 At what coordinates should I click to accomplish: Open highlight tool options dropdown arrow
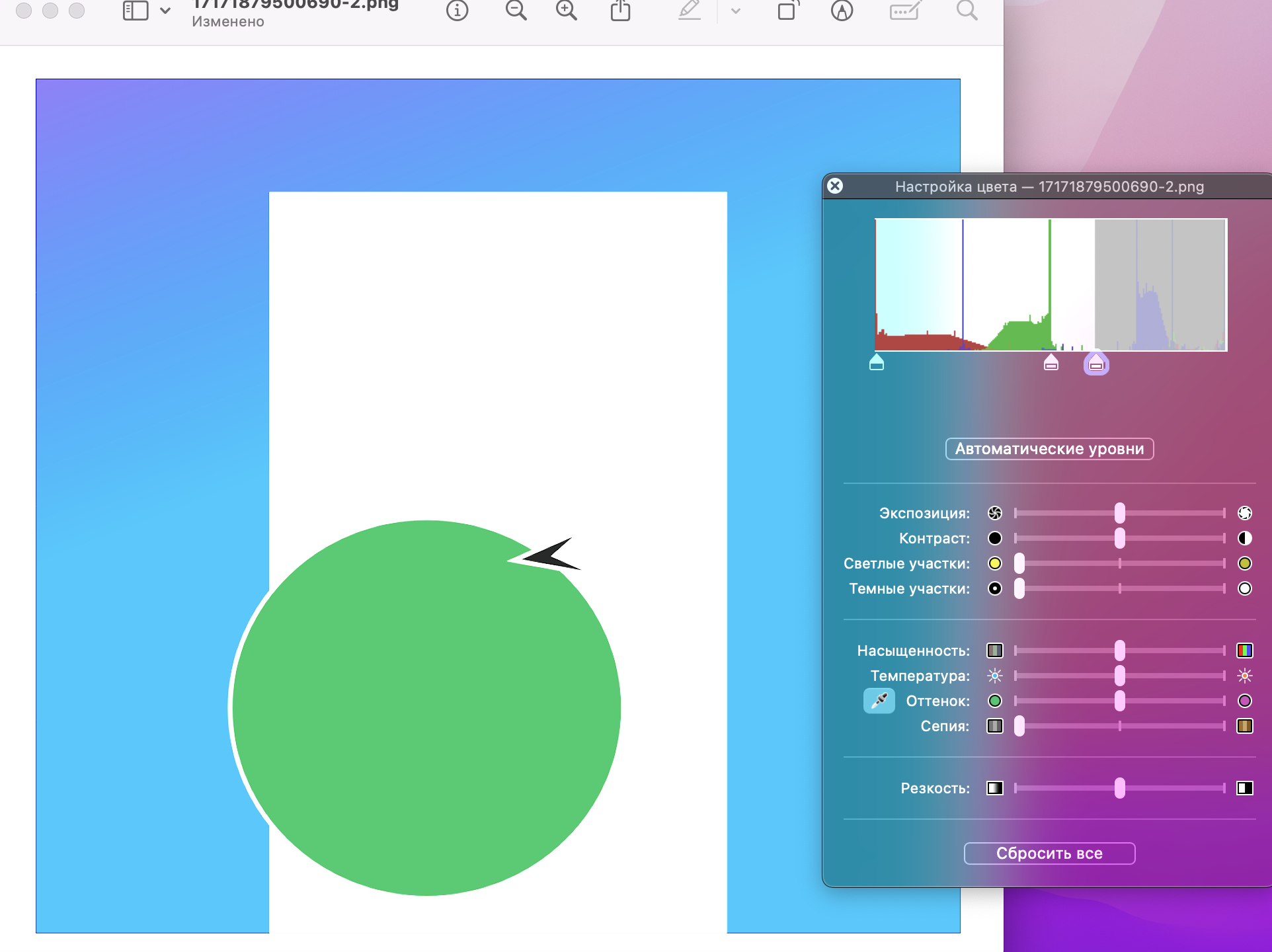point(736,11)
